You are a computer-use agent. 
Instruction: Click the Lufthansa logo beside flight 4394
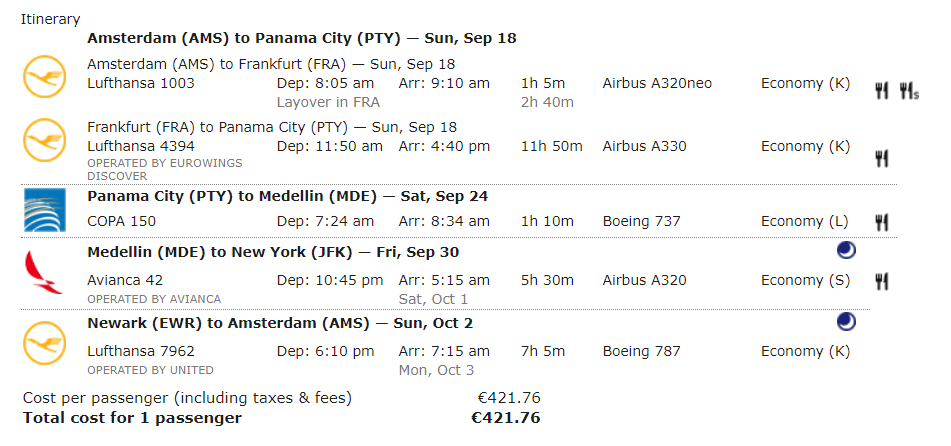click(x=44, y=140)
